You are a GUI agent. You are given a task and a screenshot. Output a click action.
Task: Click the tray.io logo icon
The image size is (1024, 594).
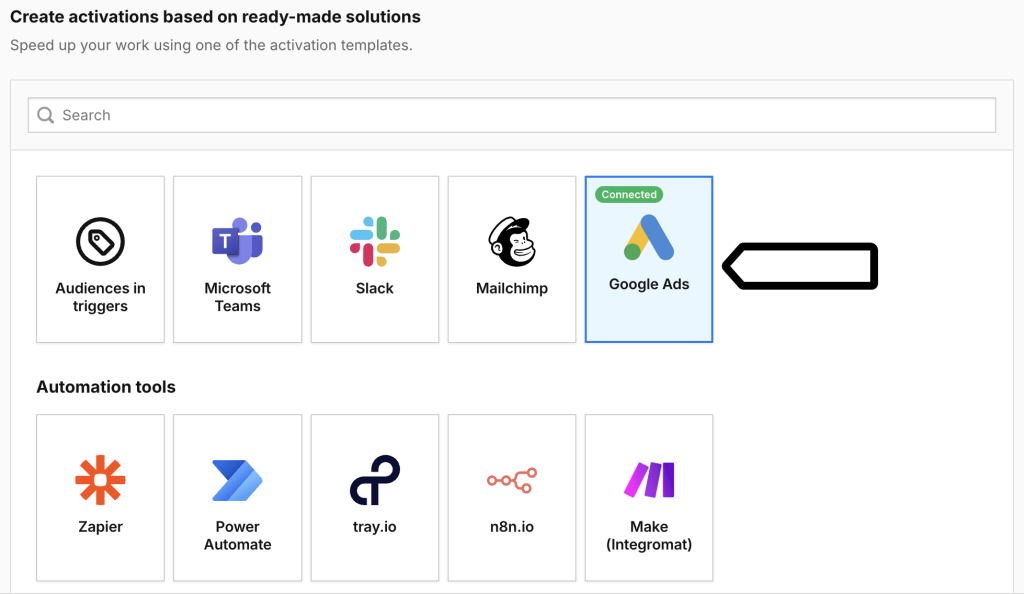point(375,480)
